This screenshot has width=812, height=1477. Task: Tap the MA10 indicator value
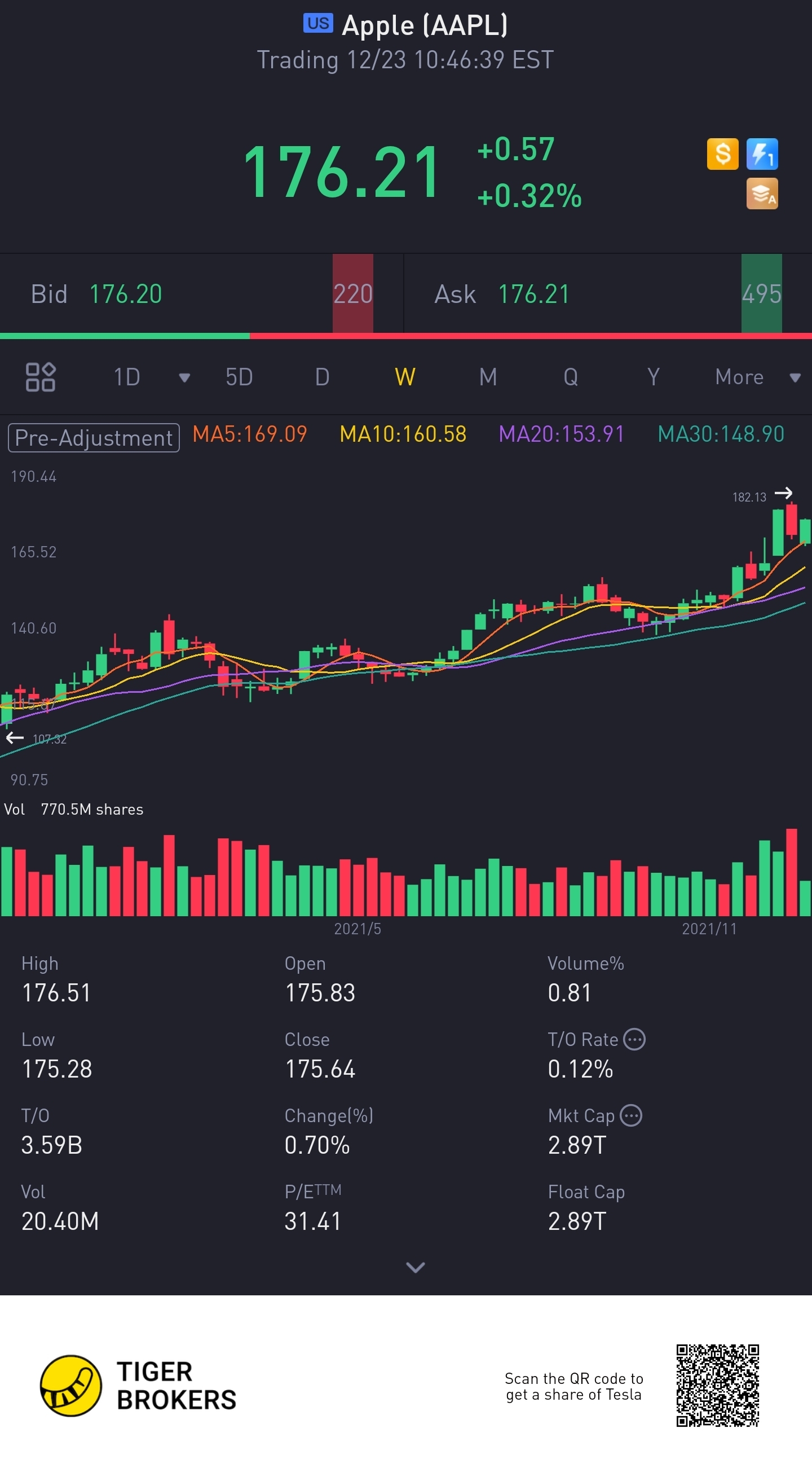click(x=403, y=434)
